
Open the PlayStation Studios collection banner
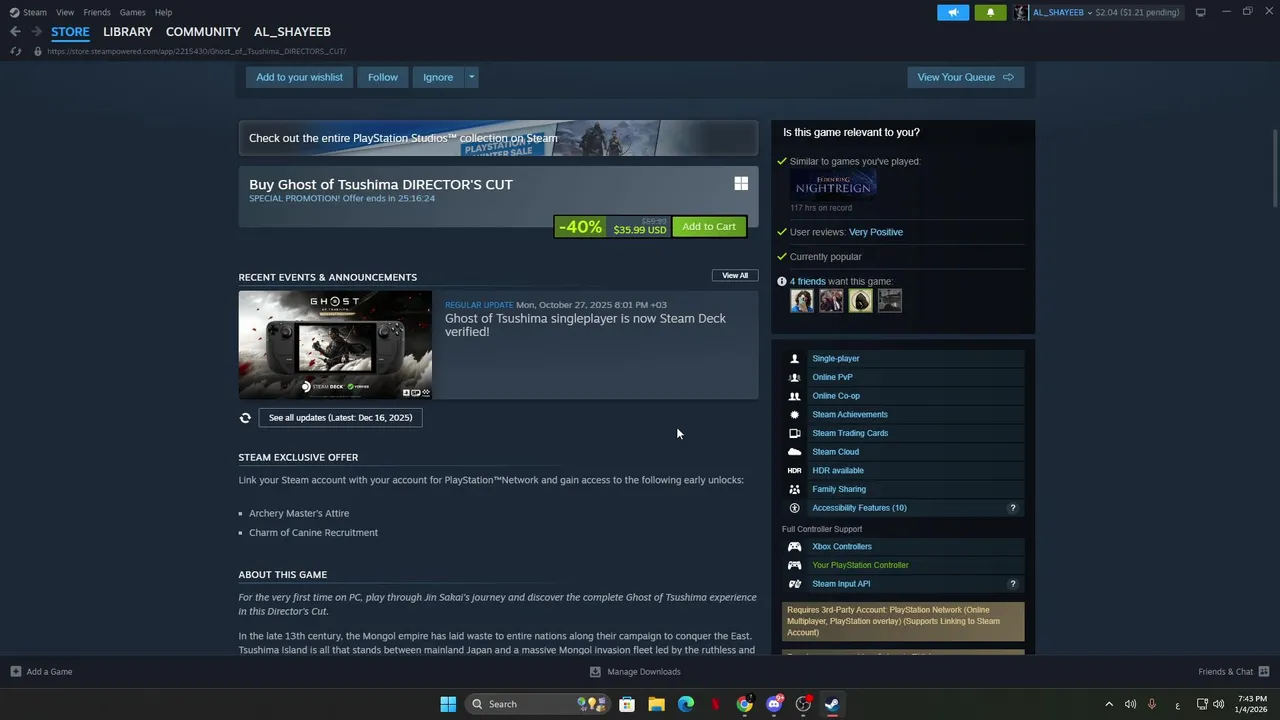[498, 138]
